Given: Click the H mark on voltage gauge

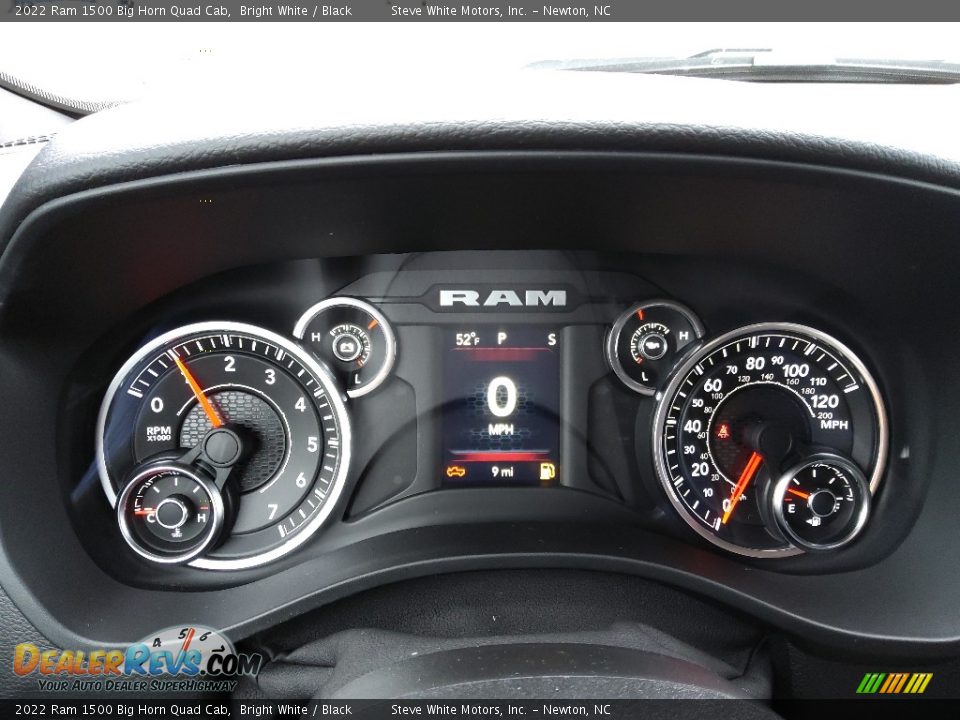Looking at the screenshot, I should (x=315, y=337).
